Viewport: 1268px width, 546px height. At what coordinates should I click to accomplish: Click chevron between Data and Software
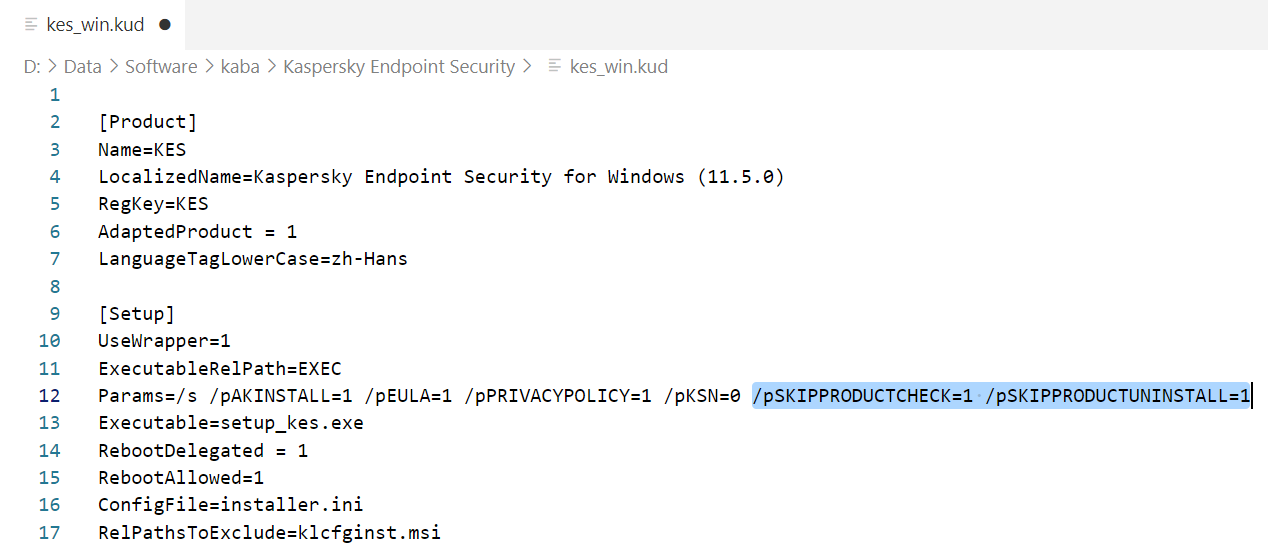pos(114,67)
